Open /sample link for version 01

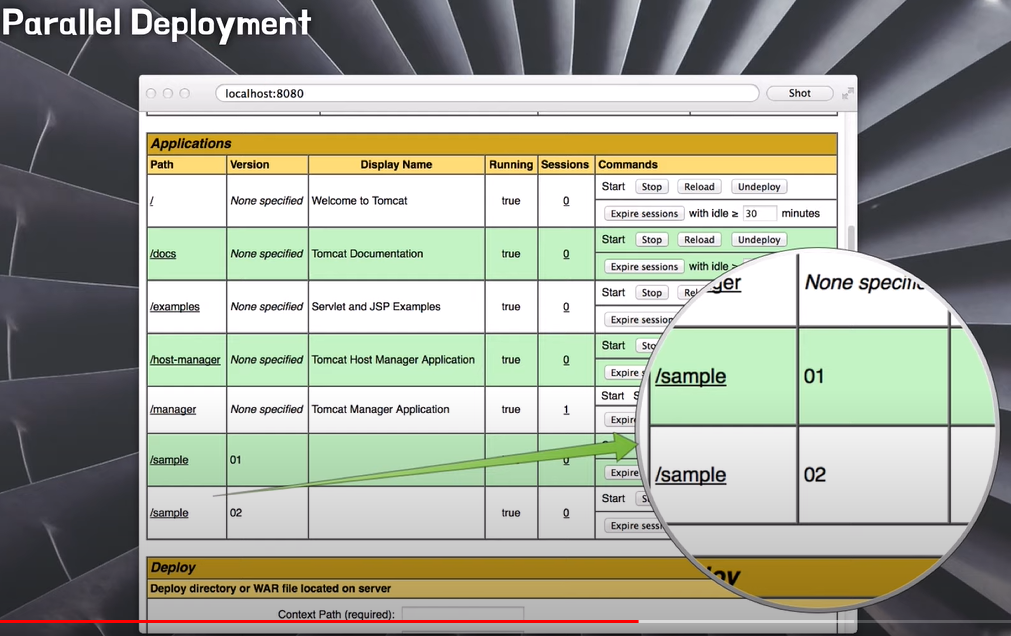[x=169, y=460]
